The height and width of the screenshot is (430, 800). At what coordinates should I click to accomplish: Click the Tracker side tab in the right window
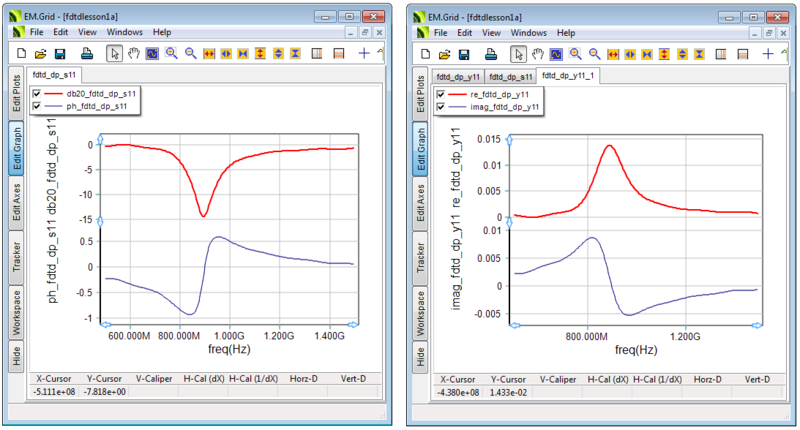[x=421, y=255]
